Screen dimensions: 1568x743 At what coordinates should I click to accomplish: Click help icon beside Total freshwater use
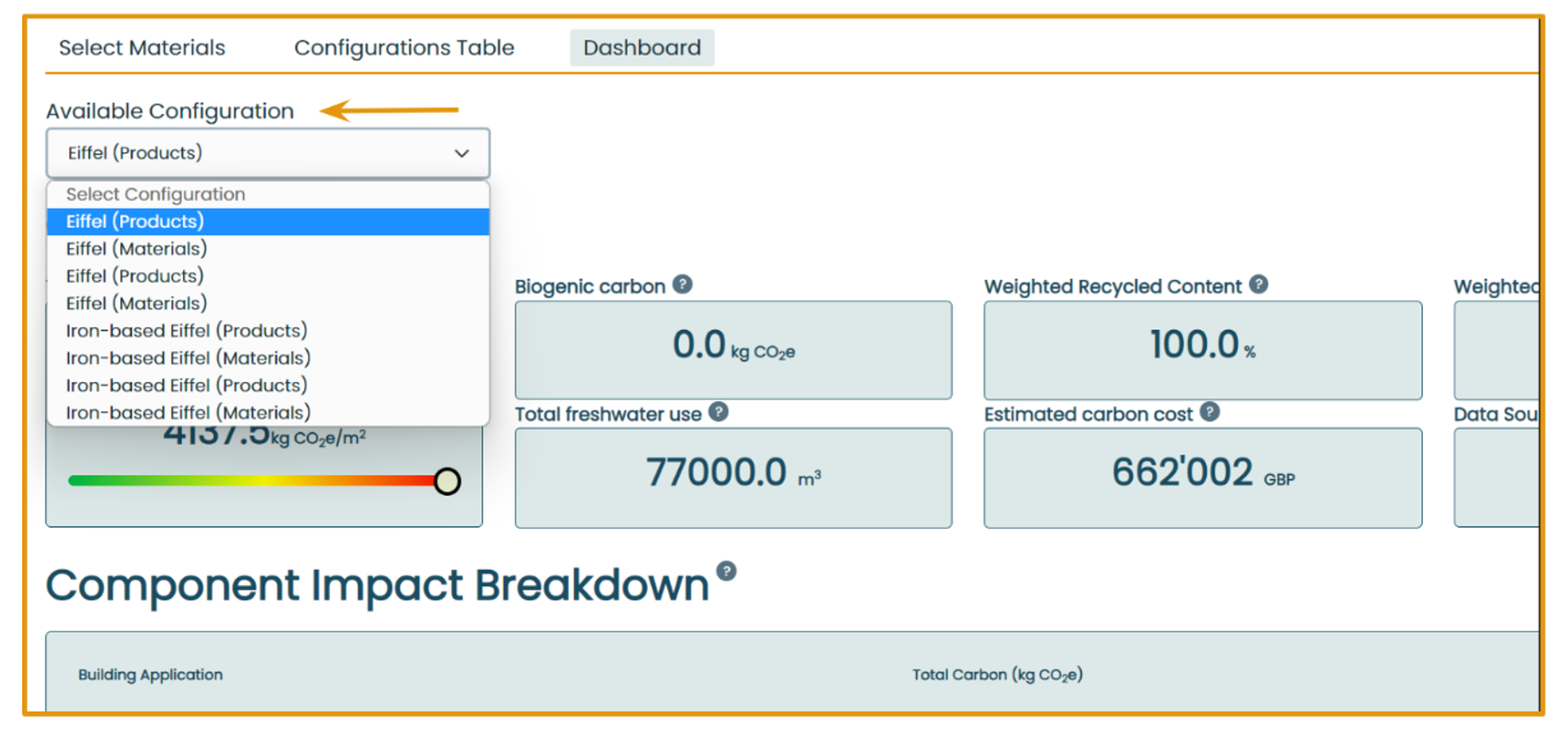coord(718,412)
